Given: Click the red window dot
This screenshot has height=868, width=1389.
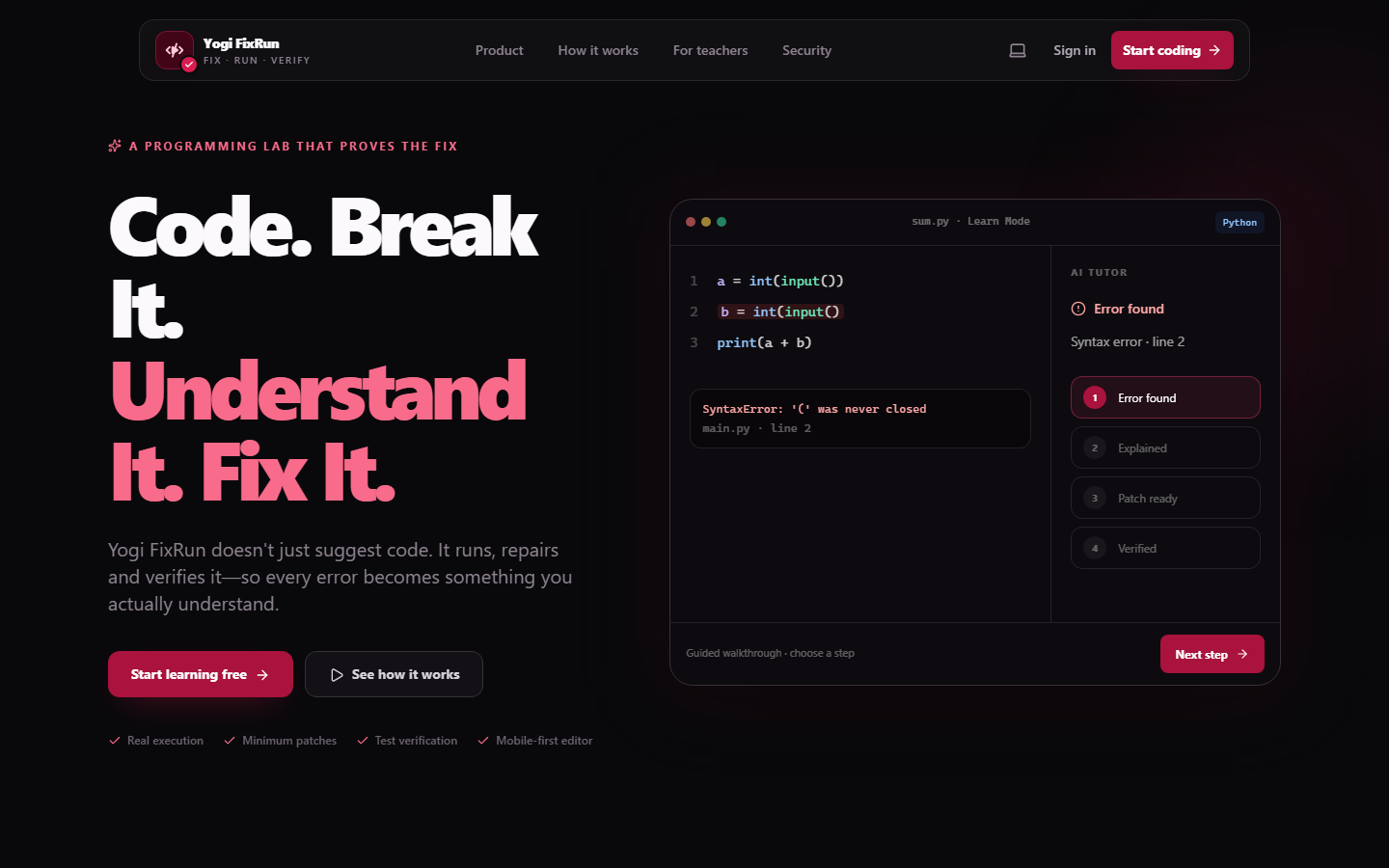Looking at the screenshot, I should click(x=691, y=222).
